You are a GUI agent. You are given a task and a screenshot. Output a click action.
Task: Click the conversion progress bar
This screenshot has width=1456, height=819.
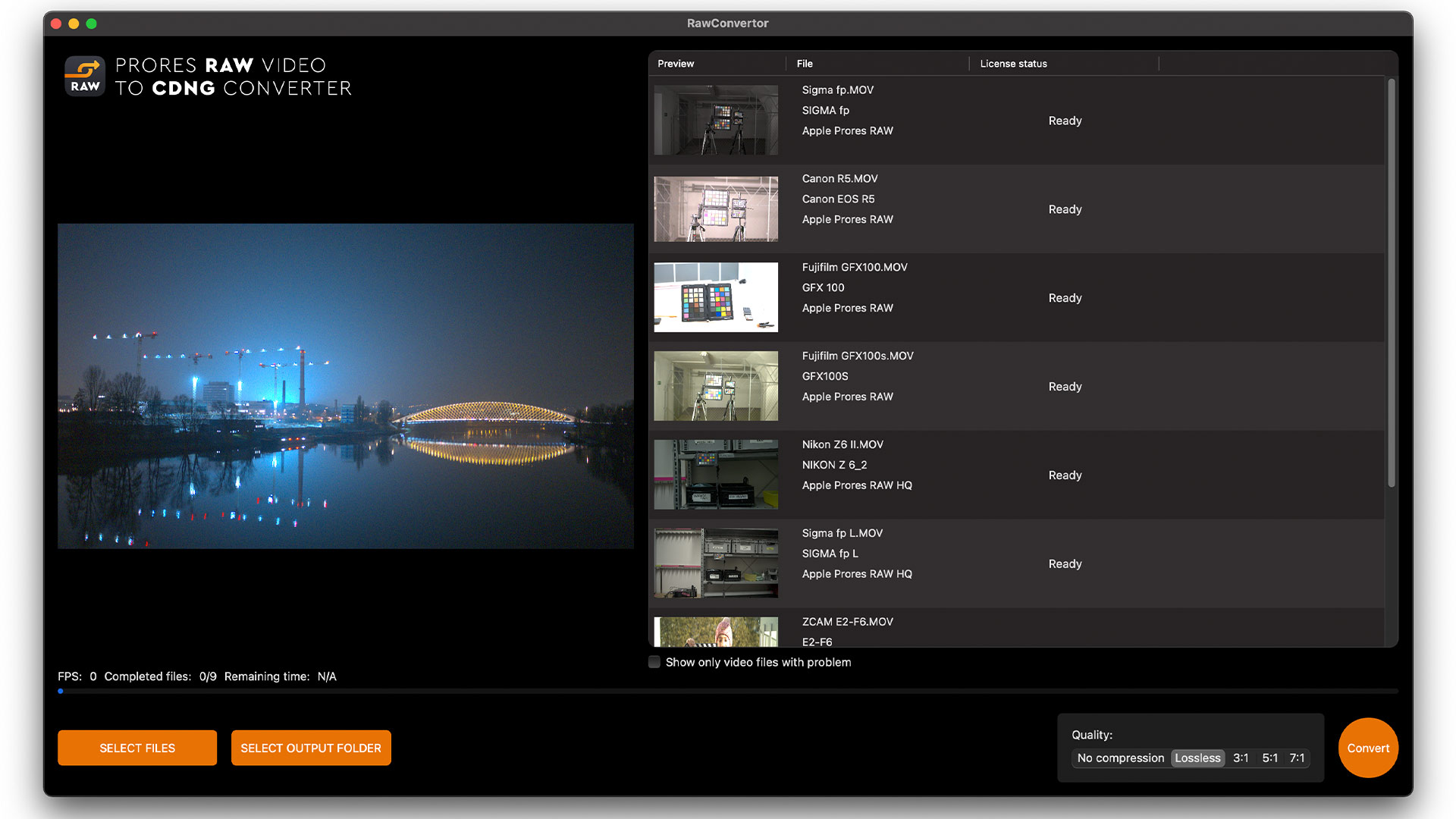point(728,691)
